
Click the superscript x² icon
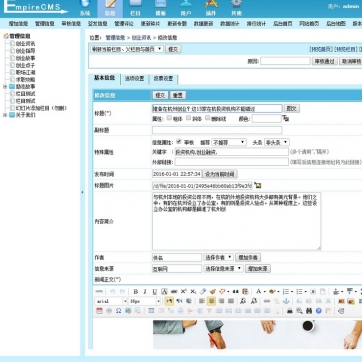[183, 291]
